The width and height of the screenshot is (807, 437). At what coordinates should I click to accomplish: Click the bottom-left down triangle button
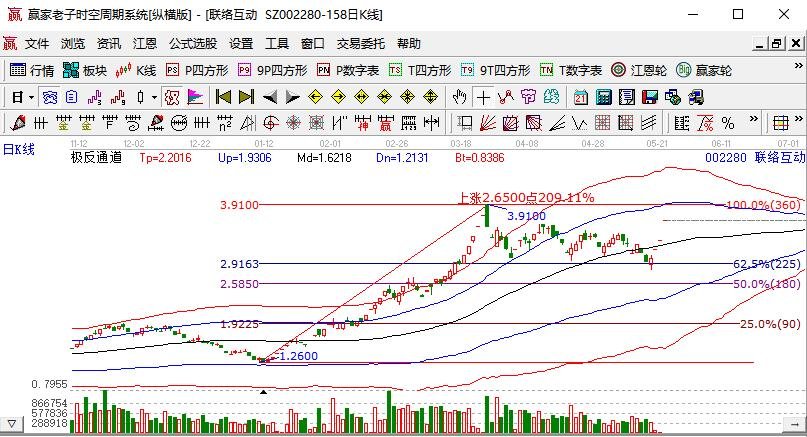(x=11, y=425)
